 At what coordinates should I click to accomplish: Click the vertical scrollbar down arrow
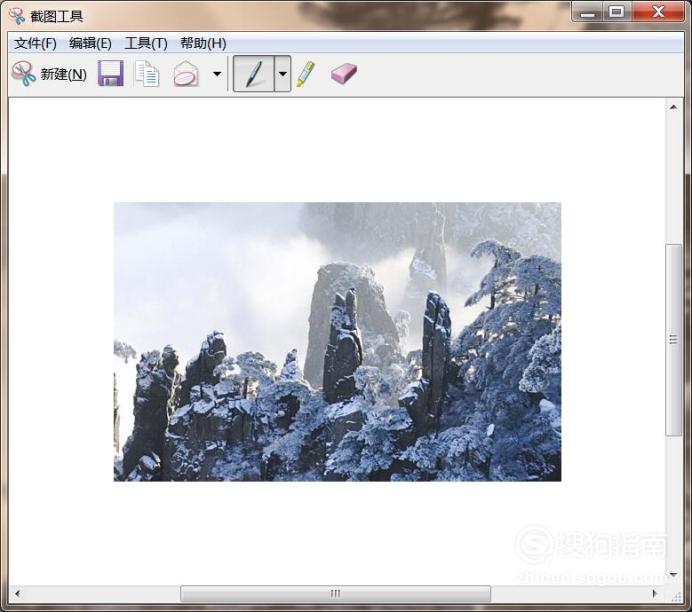673,574
